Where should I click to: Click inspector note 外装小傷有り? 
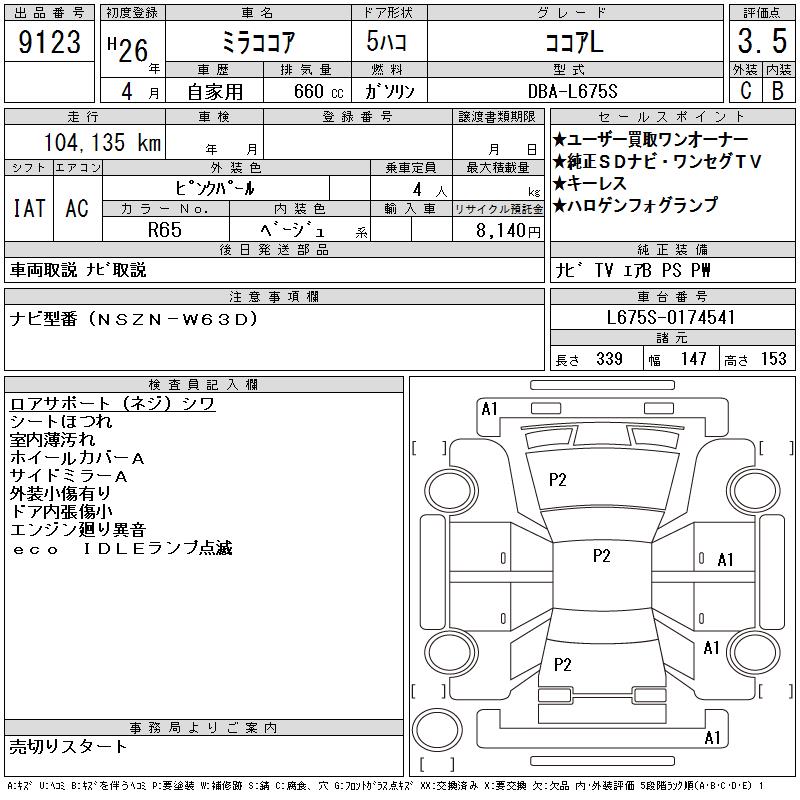60,493
